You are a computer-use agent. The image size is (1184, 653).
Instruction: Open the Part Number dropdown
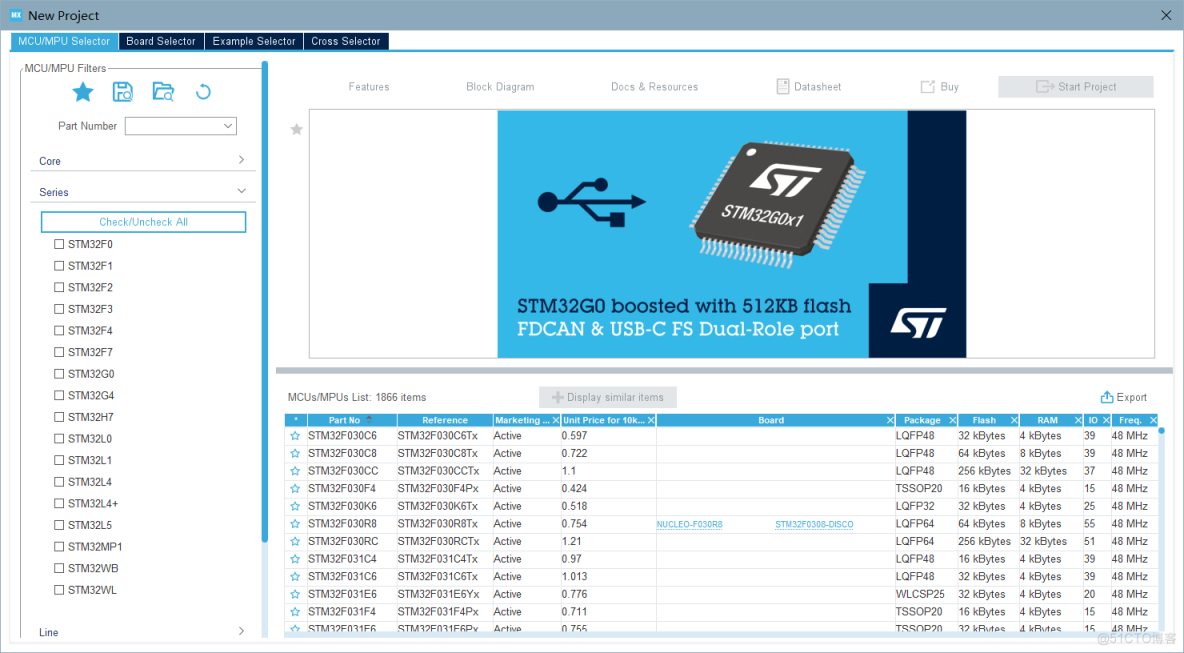tap(229, 125)
